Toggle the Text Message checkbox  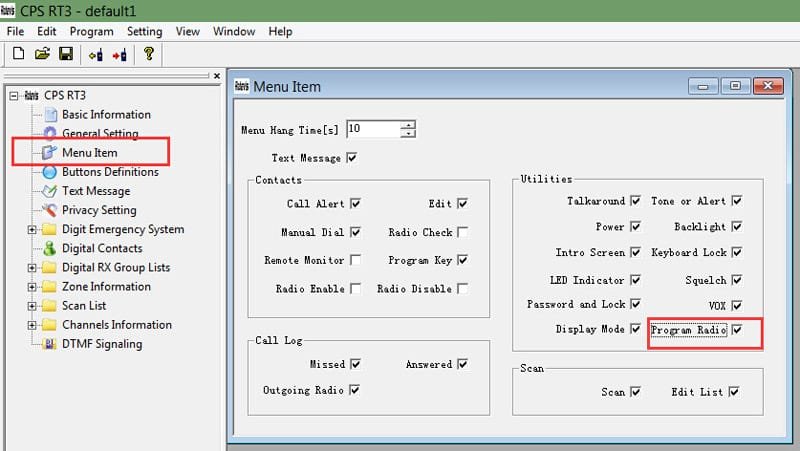point(352,158)
